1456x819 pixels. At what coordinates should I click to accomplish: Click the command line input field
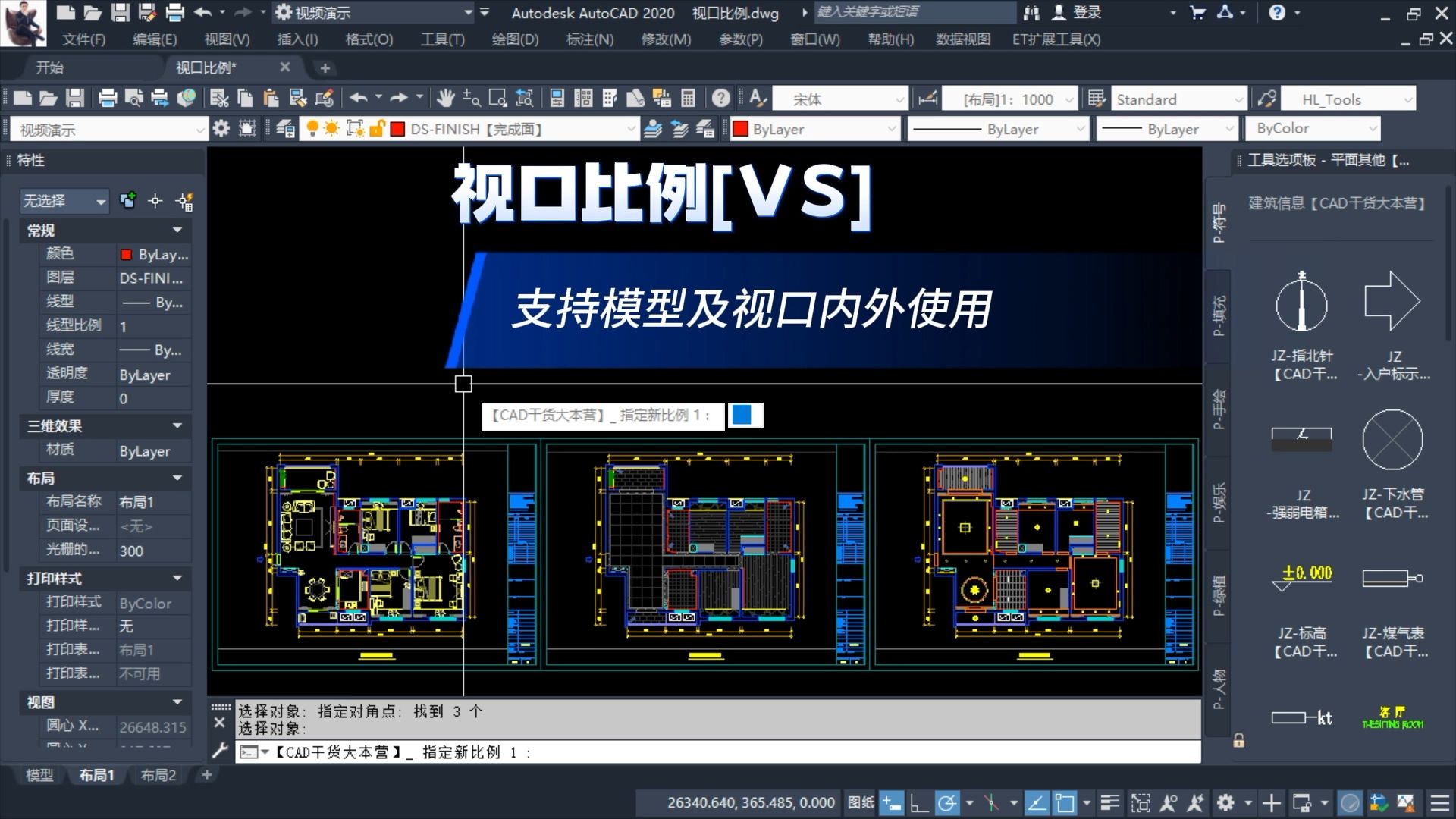[682, 752]
